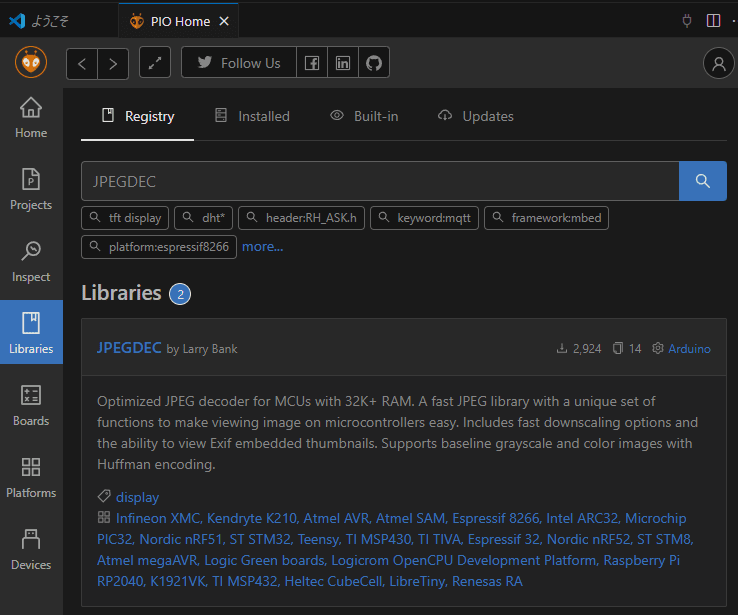Select the 'tft display' search suggestion
Image resolution: width=738 pixels, height=615 pixels.
point(125,218)
